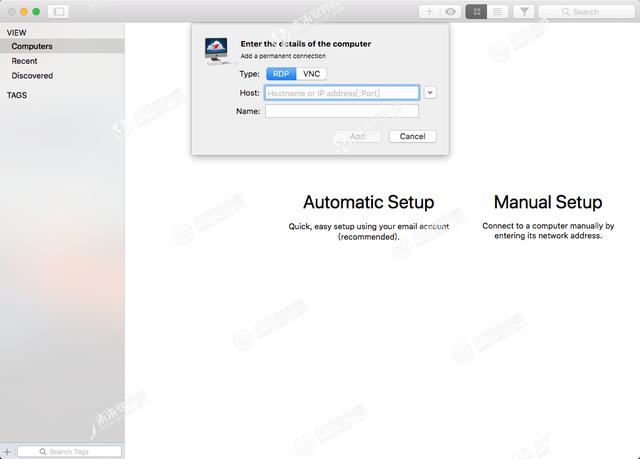Switch to list view
Screen dimensions: 640x459
(497, 12)
